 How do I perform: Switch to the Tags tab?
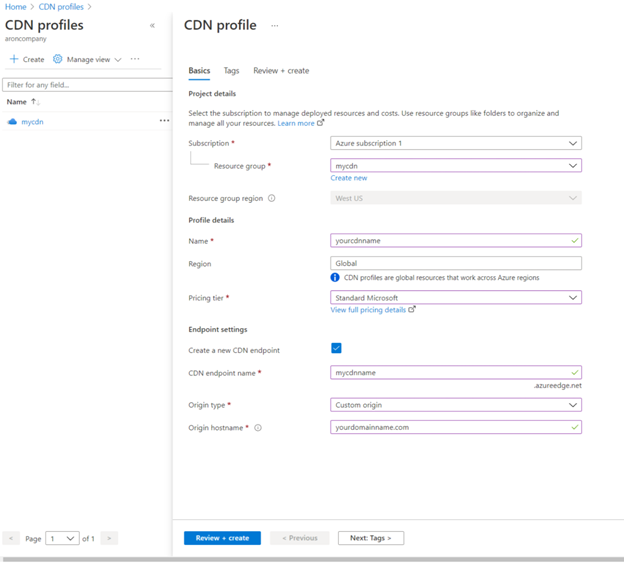231,71
